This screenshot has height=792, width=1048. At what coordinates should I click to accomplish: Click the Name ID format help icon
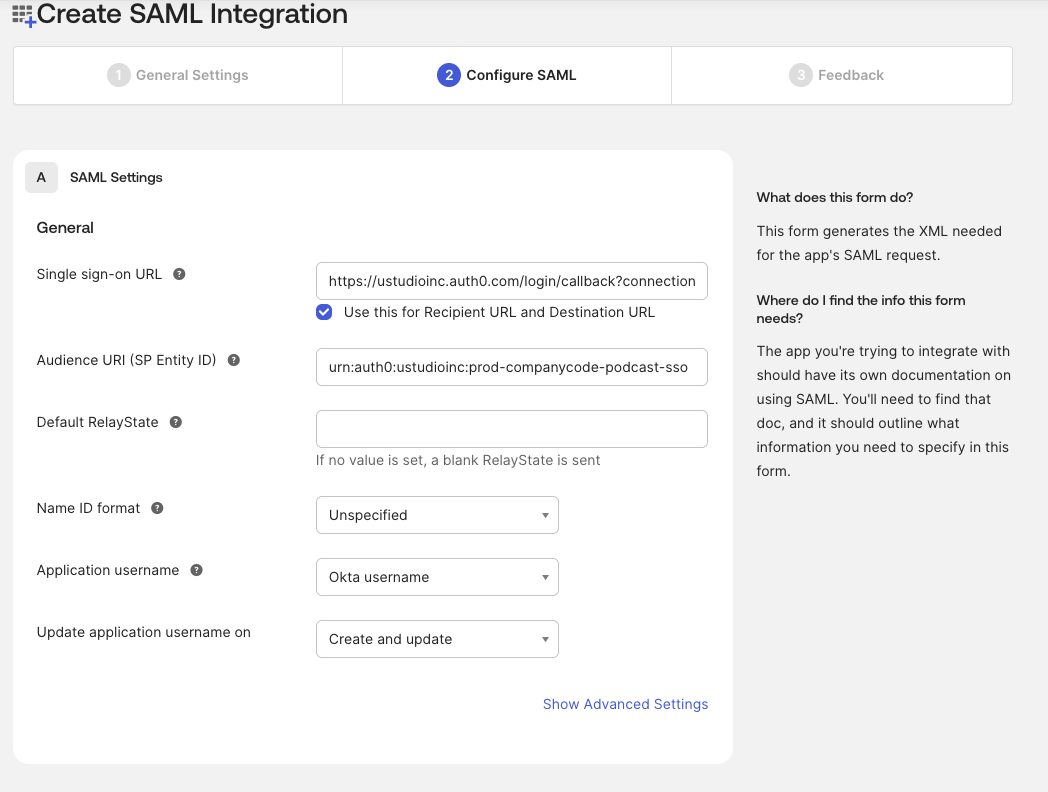coord(157,508)
